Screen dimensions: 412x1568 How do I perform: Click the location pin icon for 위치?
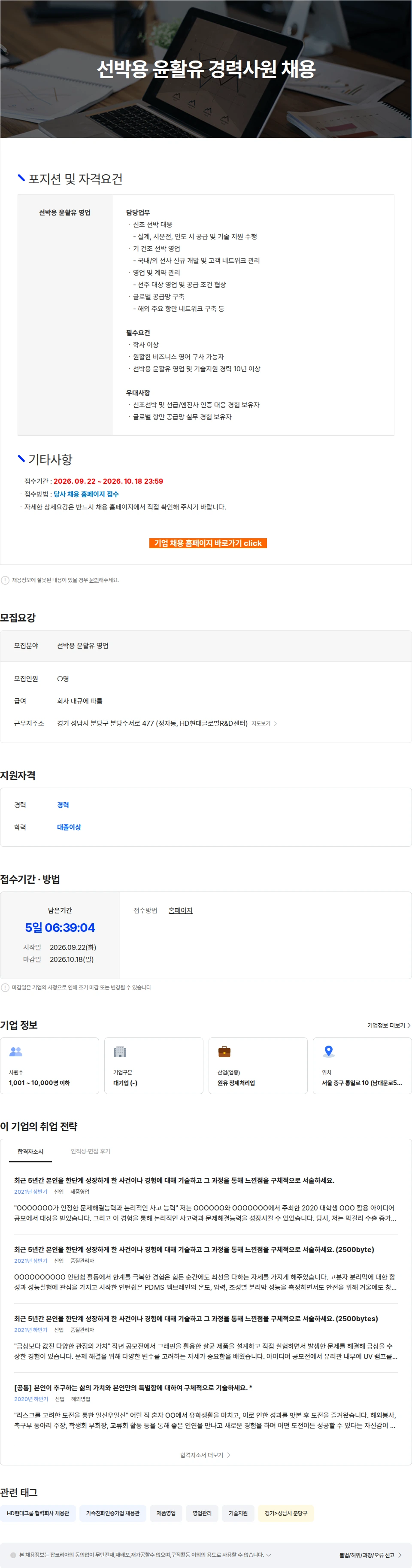pyautogui.click(x=329, y=1051)
